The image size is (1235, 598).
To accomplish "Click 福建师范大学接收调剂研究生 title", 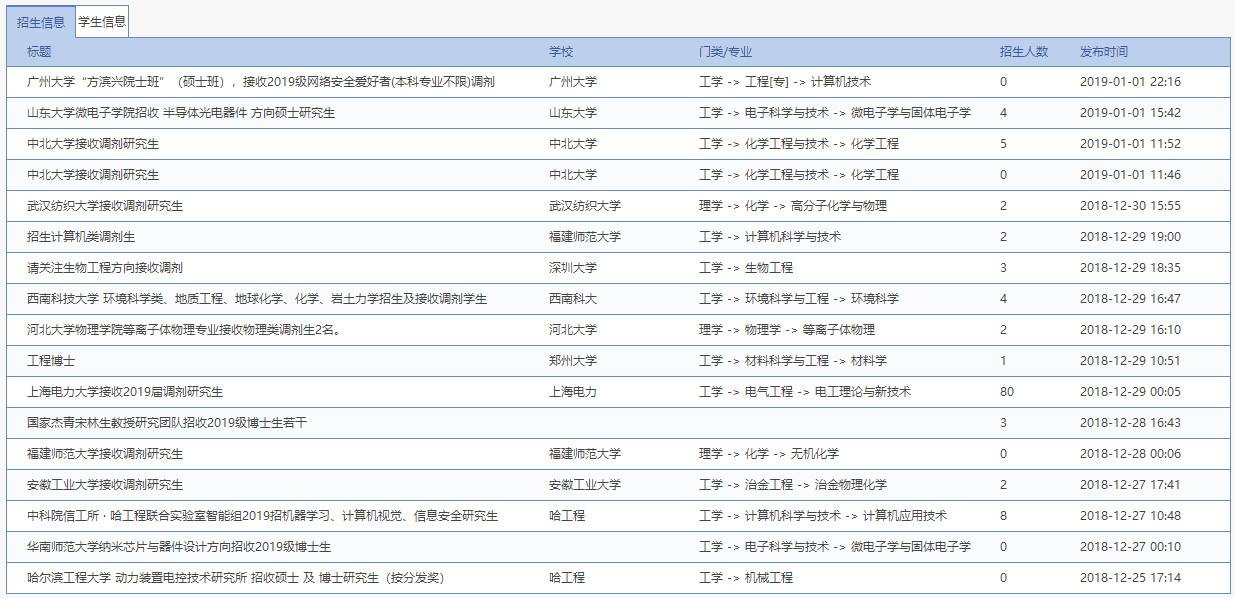I will 105,454.
